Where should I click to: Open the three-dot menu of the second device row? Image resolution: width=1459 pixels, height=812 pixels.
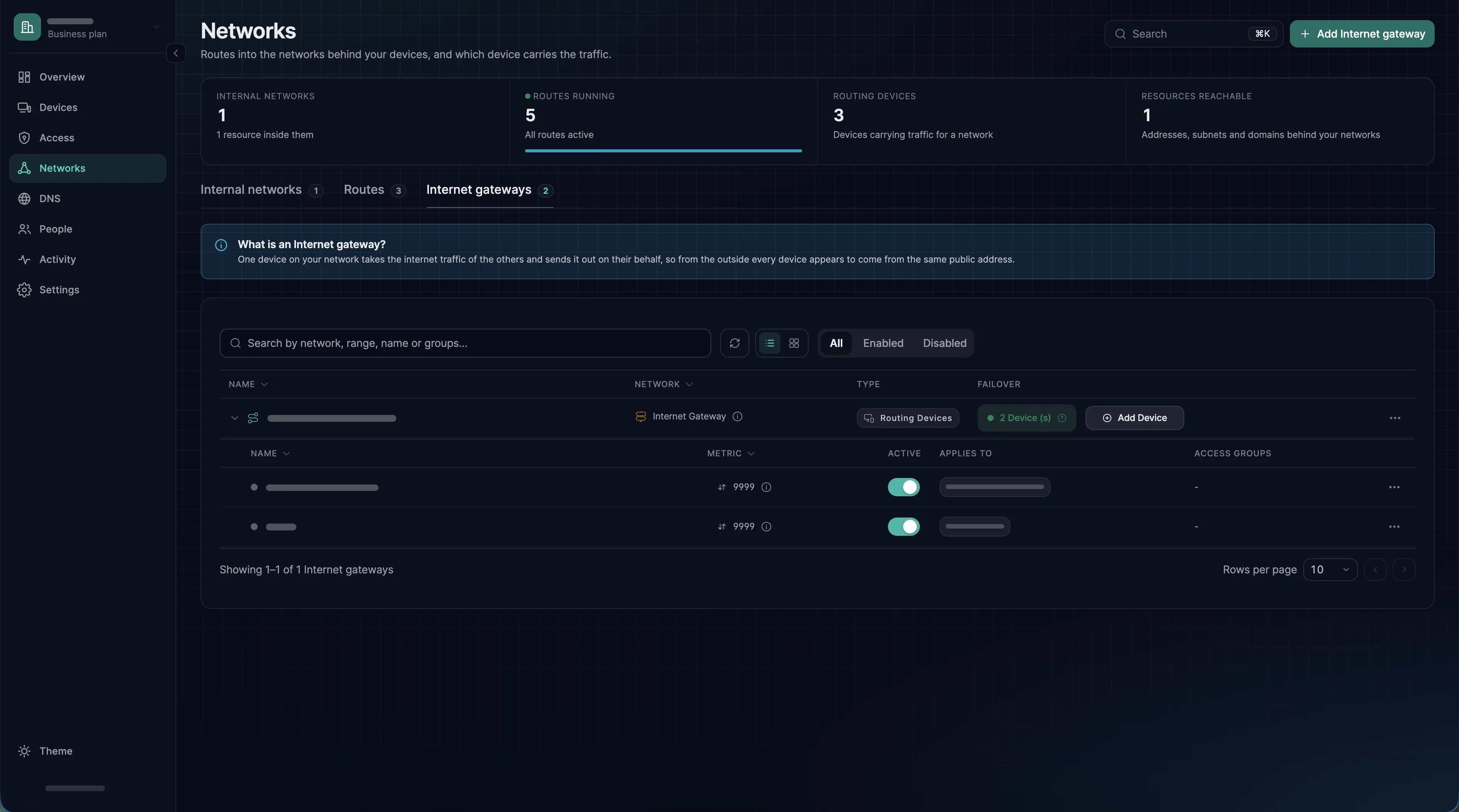click(x=1394, y=527)
